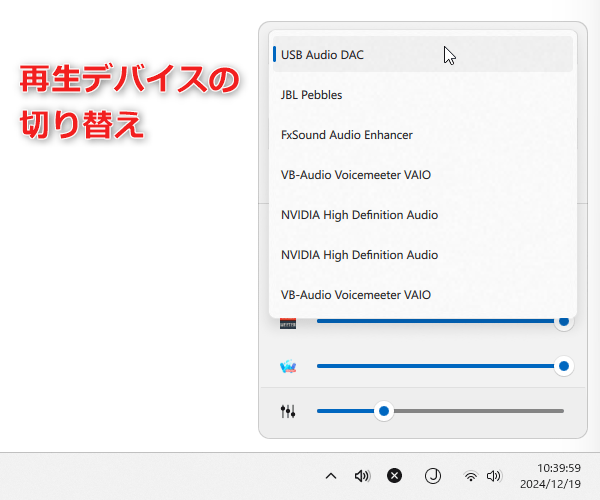Open the taskbar clock showing 10:39:59

(551, 476)
